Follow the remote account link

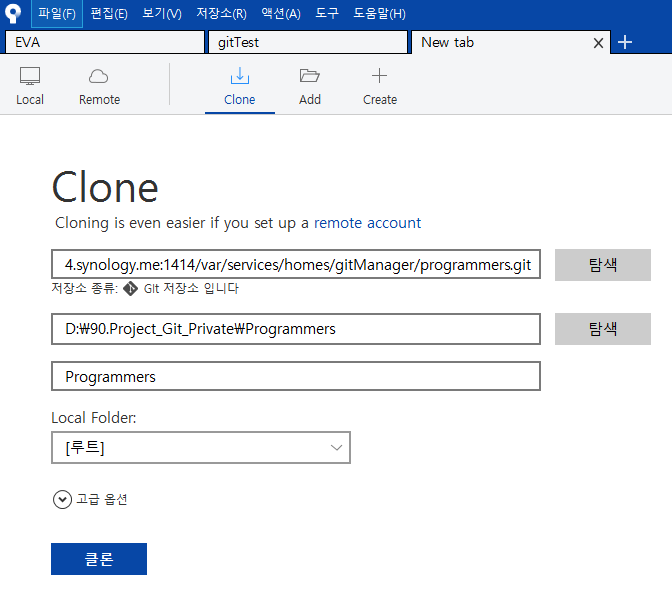tap(367, 223)
